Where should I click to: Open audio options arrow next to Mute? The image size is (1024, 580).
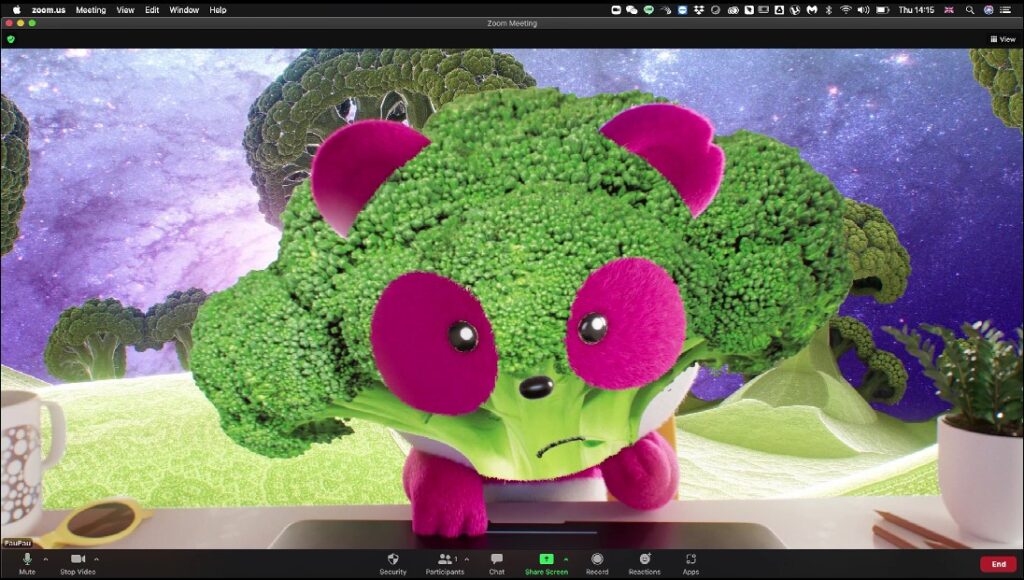click(46, 559)
